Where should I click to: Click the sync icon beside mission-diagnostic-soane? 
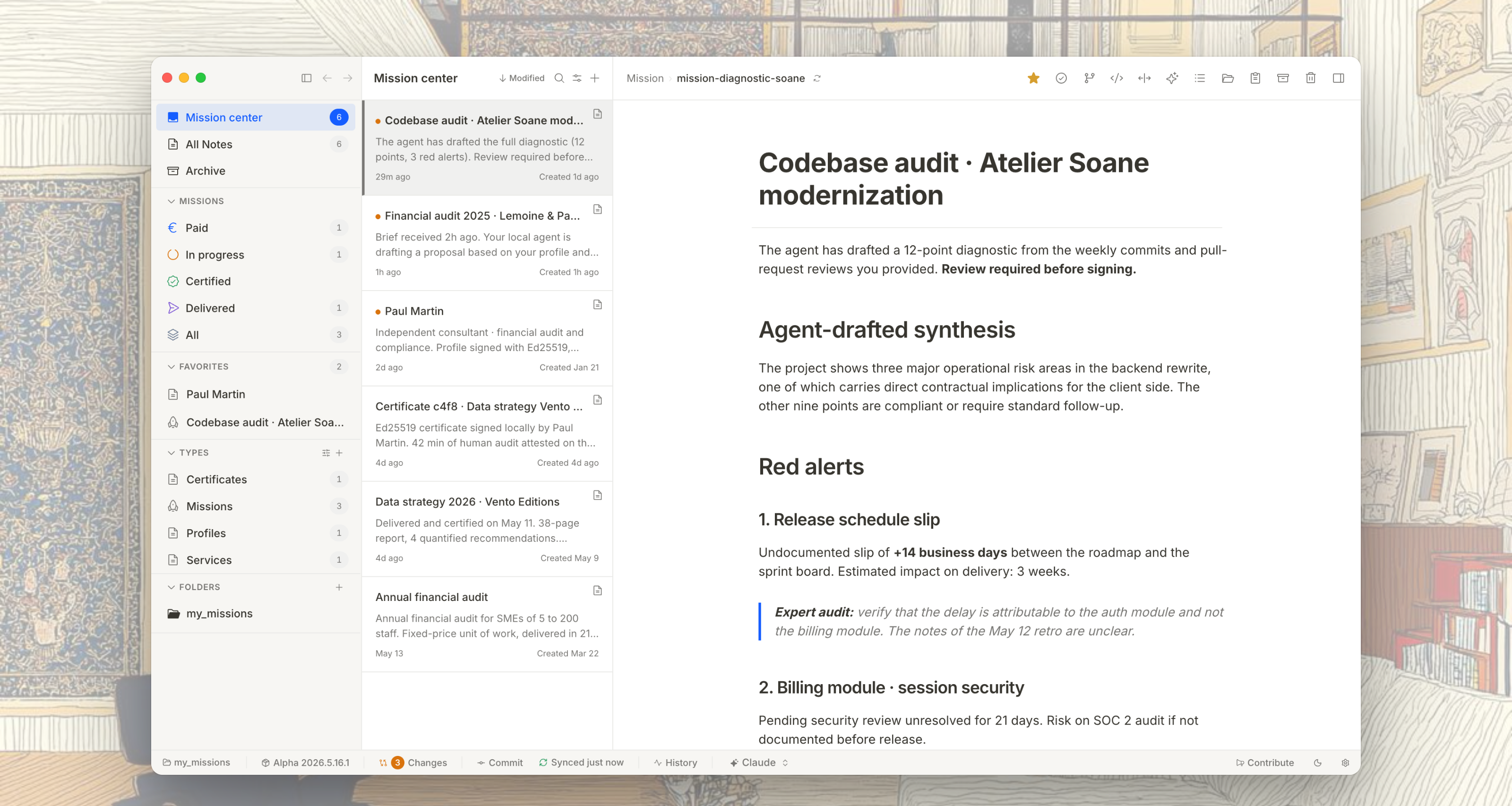(x=816, y=78)
